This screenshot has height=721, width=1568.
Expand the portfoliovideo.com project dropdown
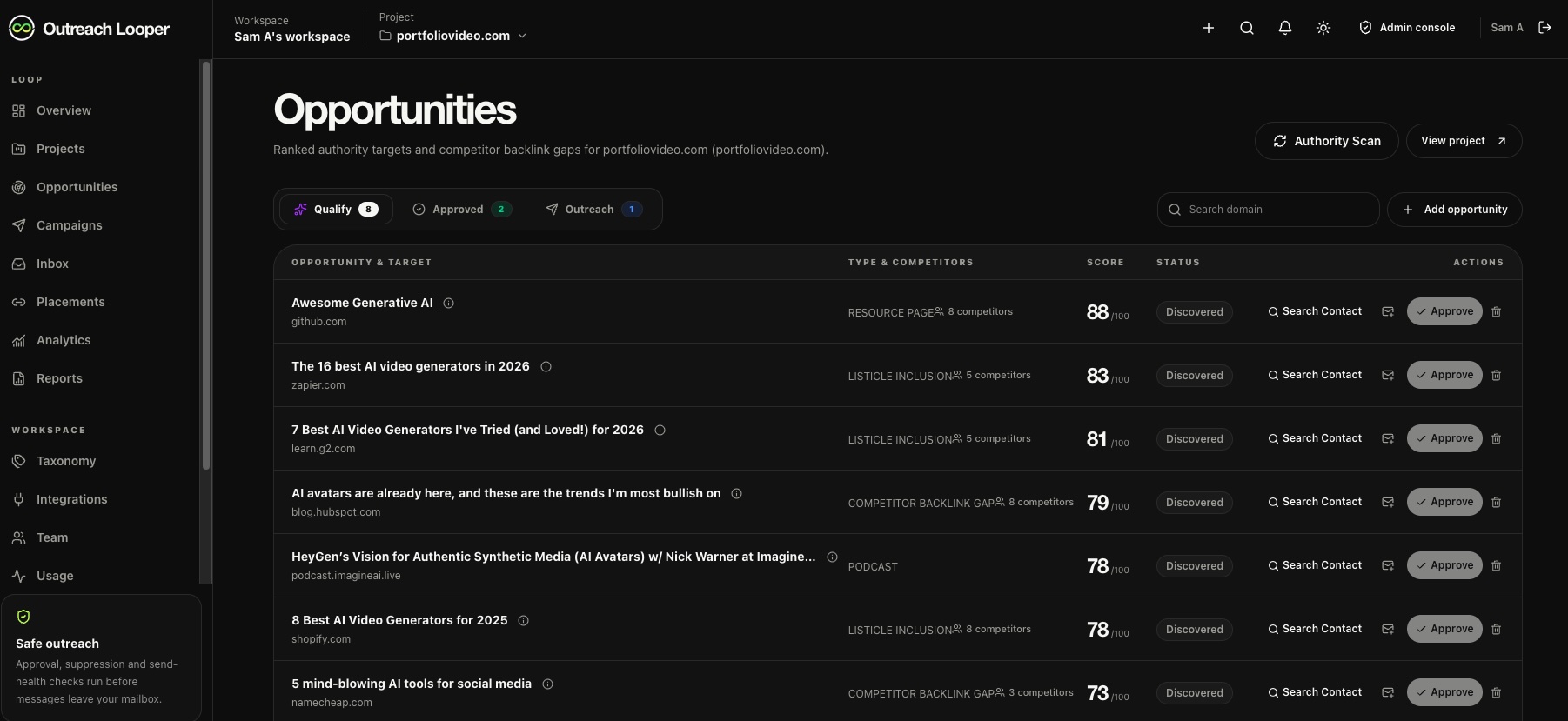coord(453,36)
